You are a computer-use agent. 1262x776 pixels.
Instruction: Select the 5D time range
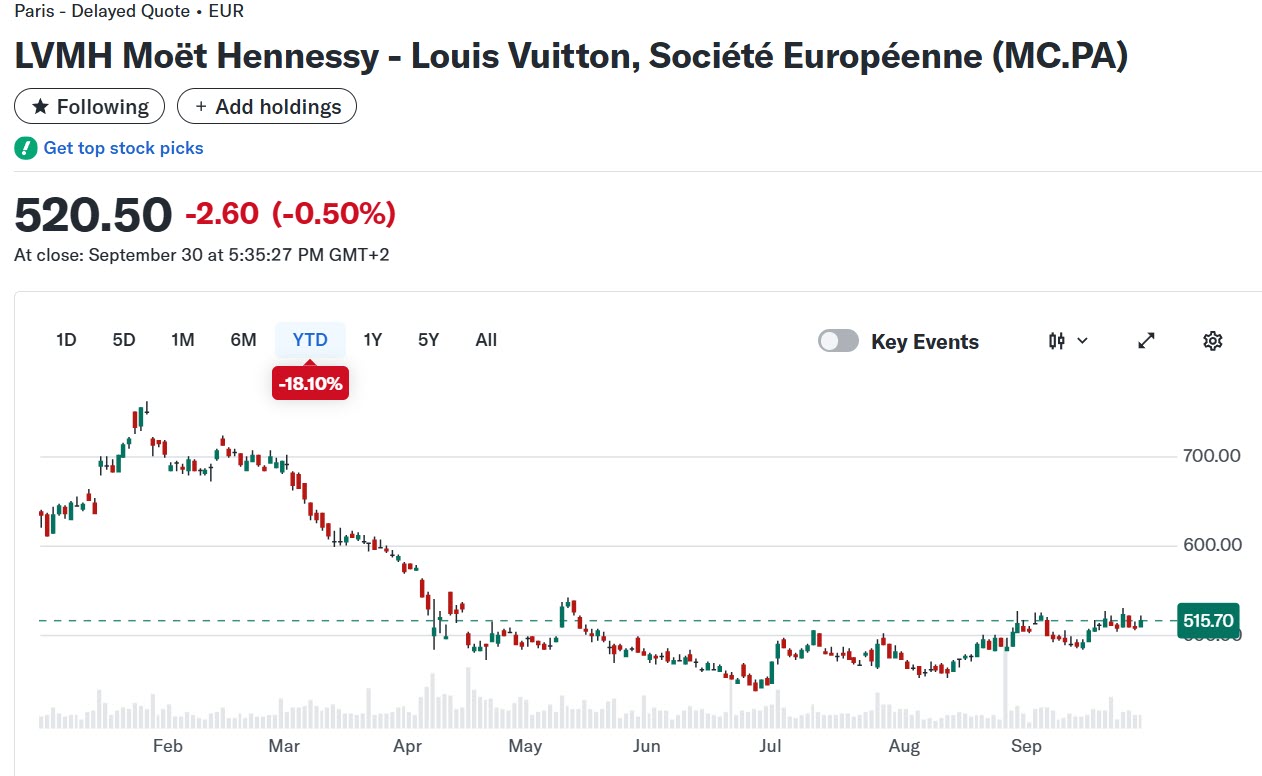tap(124, 340)
